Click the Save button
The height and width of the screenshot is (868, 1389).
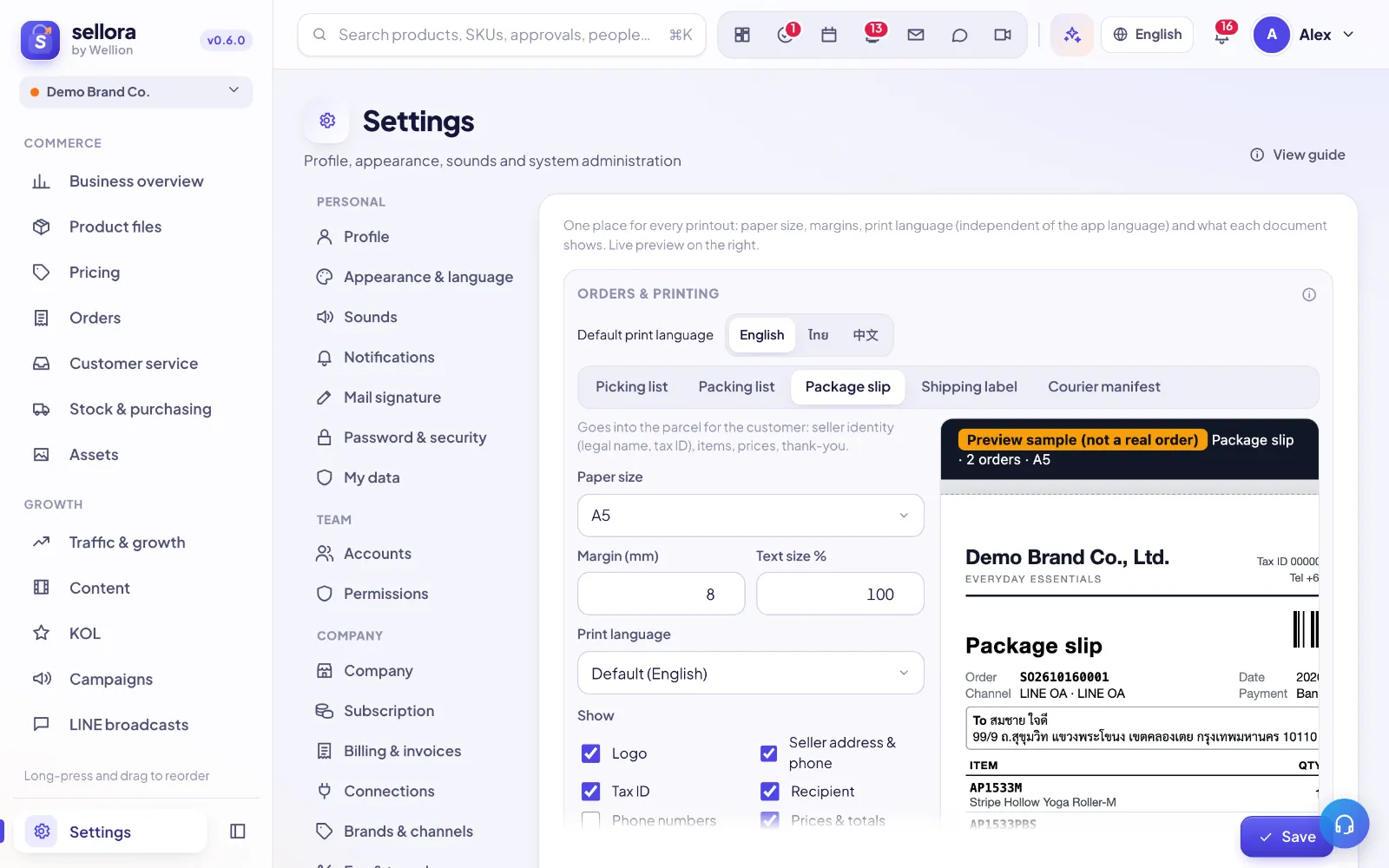(1287, 837)
